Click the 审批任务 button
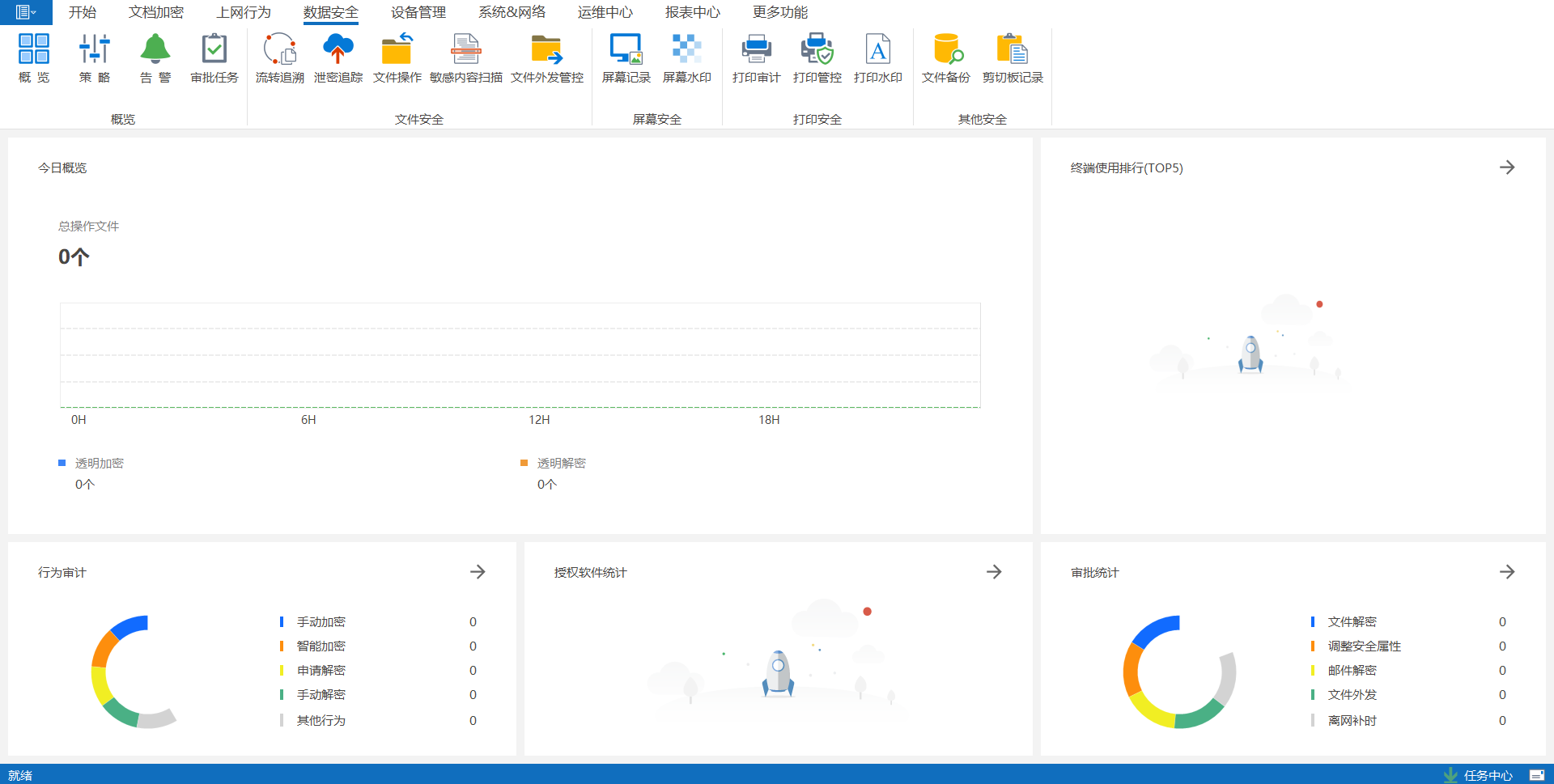 214,57
